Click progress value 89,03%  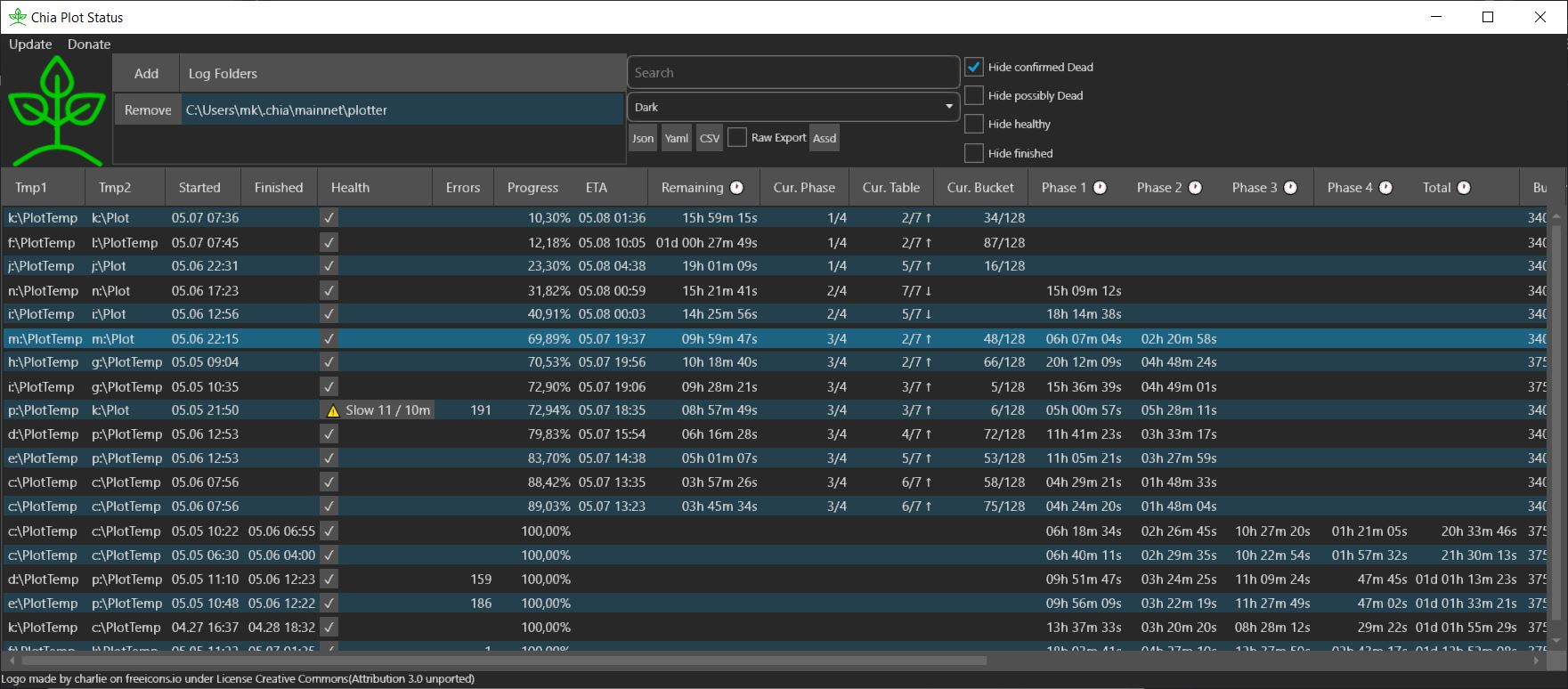coord(548,507)
